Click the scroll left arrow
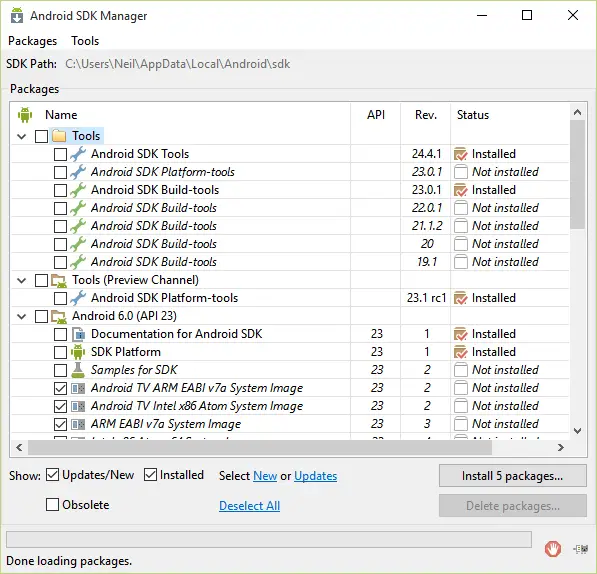597x574 pixels. click(x=19, y=448)
